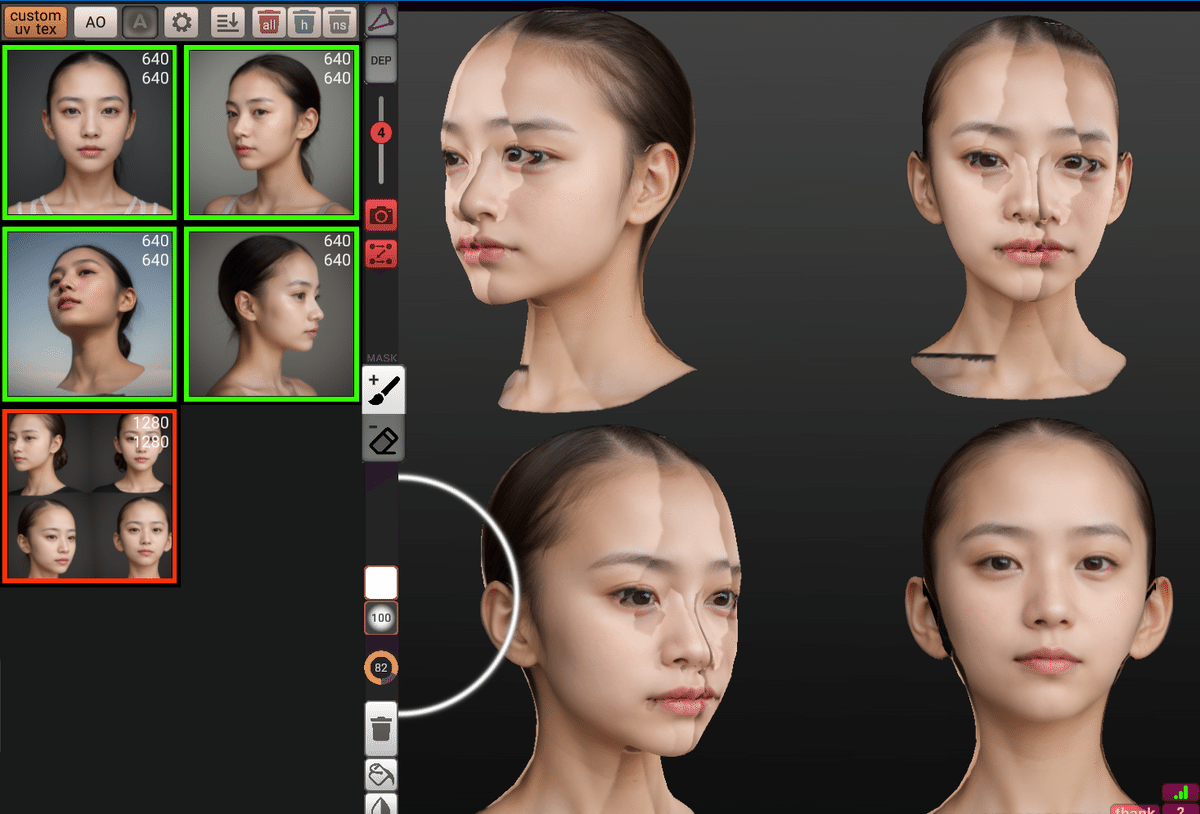Click the trash icon to clear the mask

click(381, 728)
